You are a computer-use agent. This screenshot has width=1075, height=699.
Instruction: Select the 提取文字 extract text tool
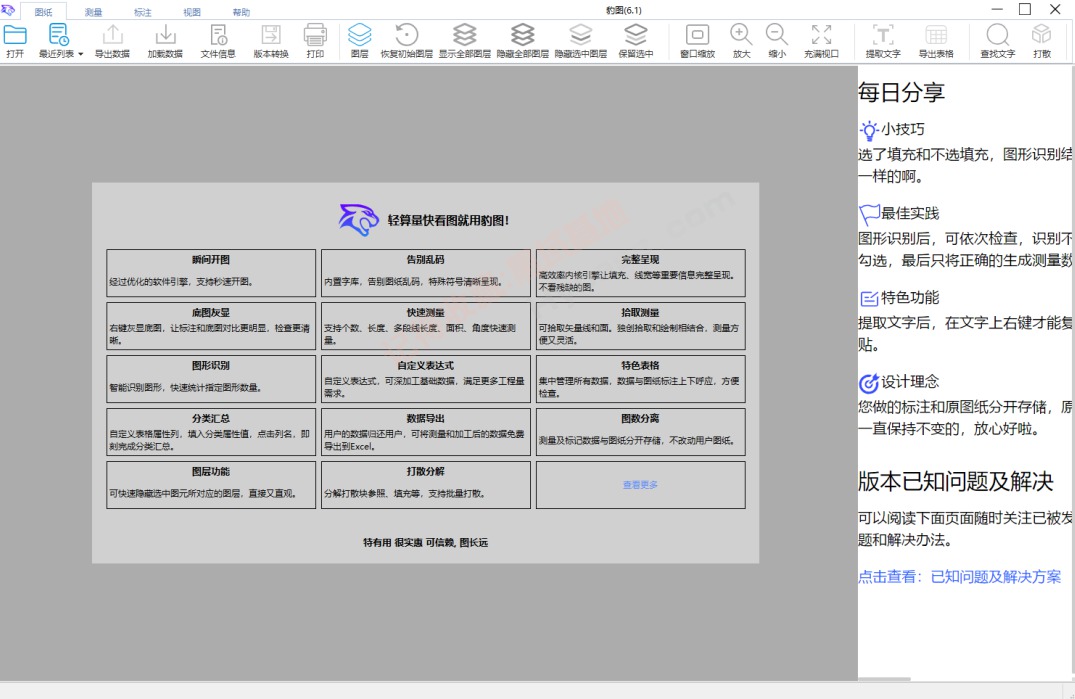pyautogui.click(x=883, y=34)
